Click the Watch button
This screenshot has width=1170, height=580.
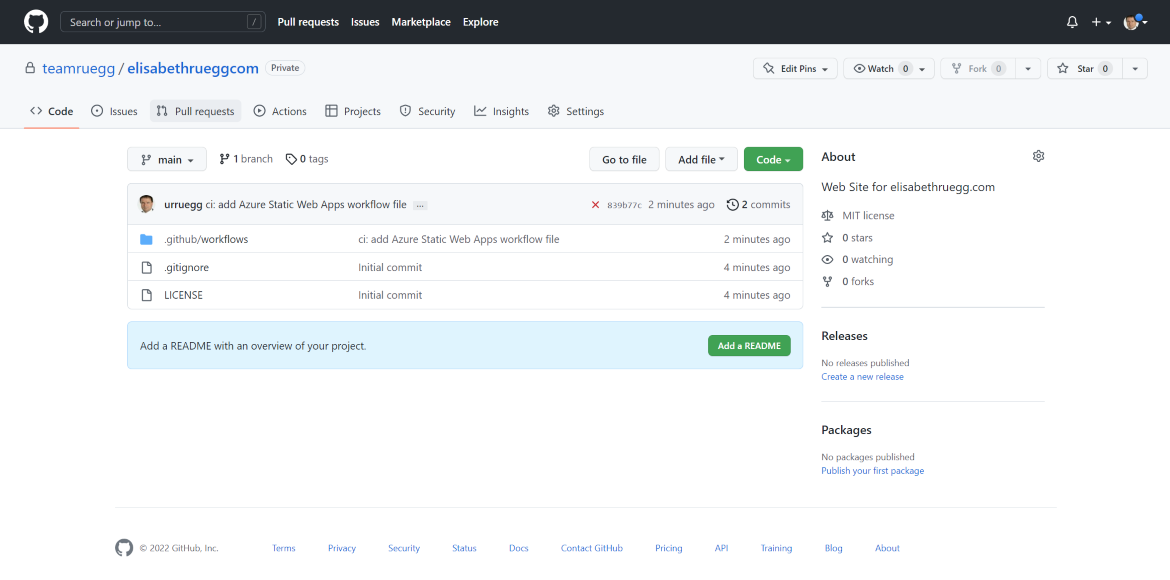tap(889, 69)
